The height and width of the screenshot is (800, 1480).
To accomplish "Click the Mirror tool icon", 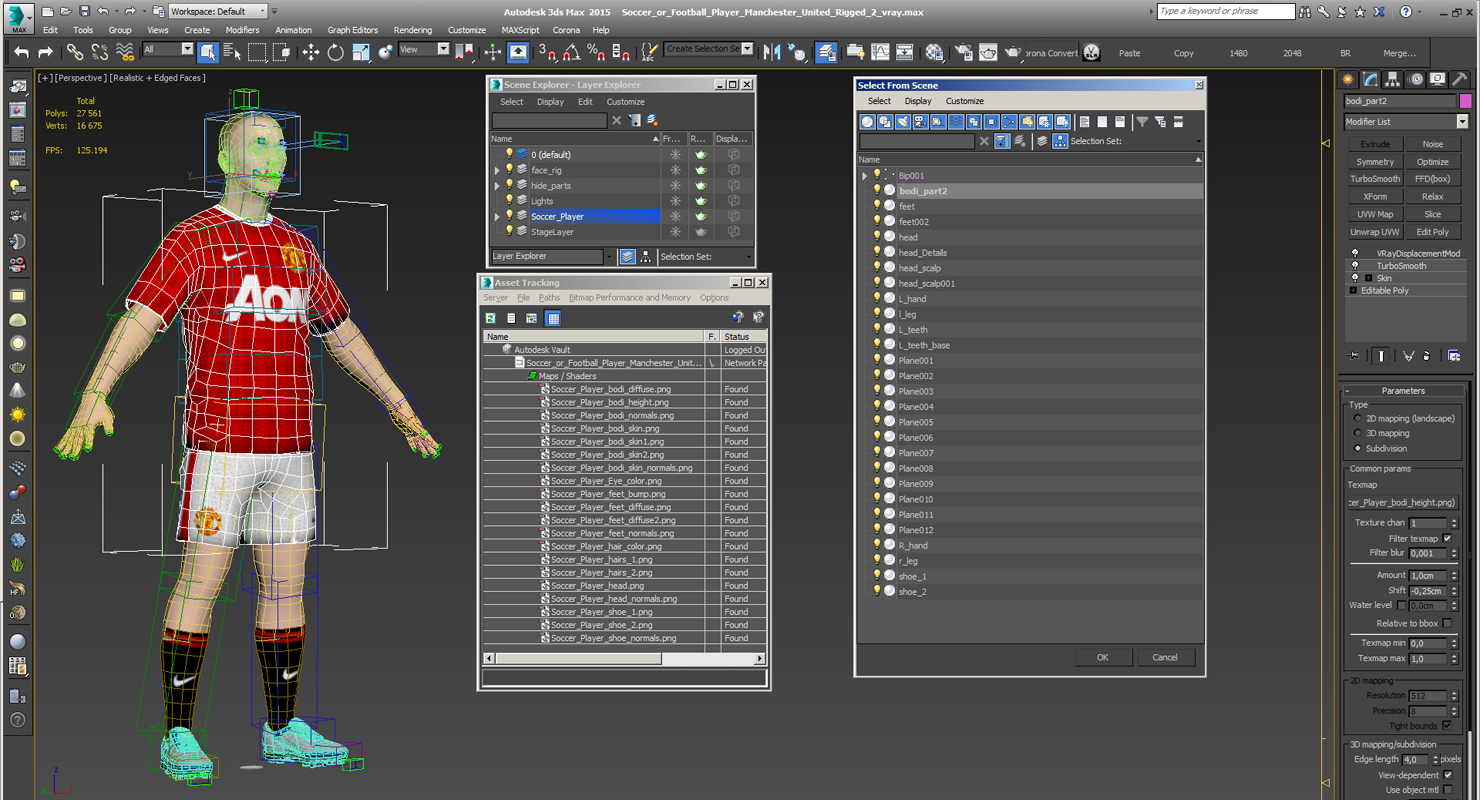I will tap(772, 52).
